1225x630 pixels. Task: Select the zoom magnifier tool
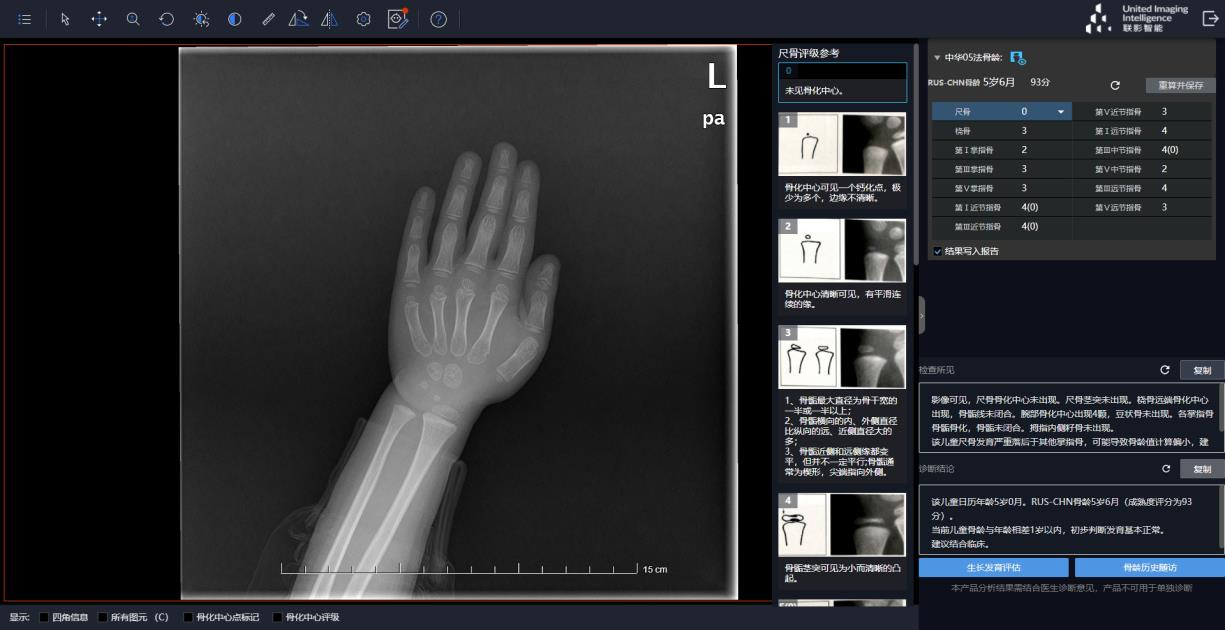click(133, 19)
